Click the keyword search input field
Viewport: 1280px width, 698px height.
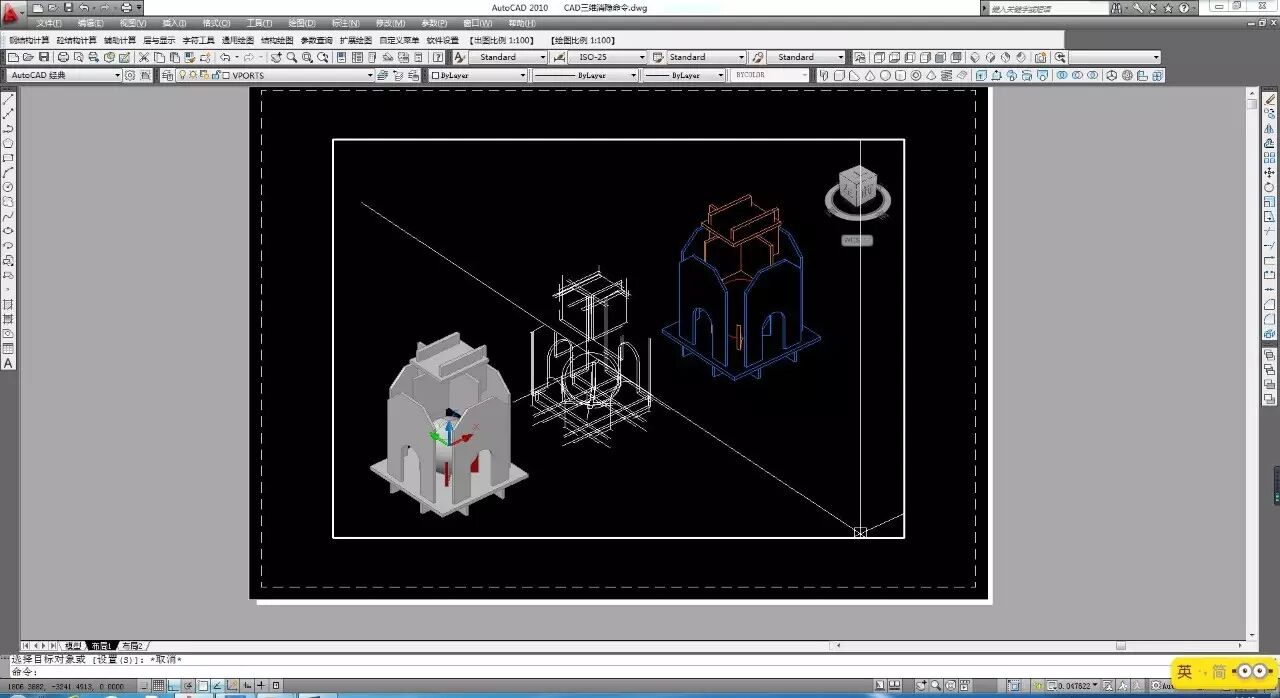1048,8
